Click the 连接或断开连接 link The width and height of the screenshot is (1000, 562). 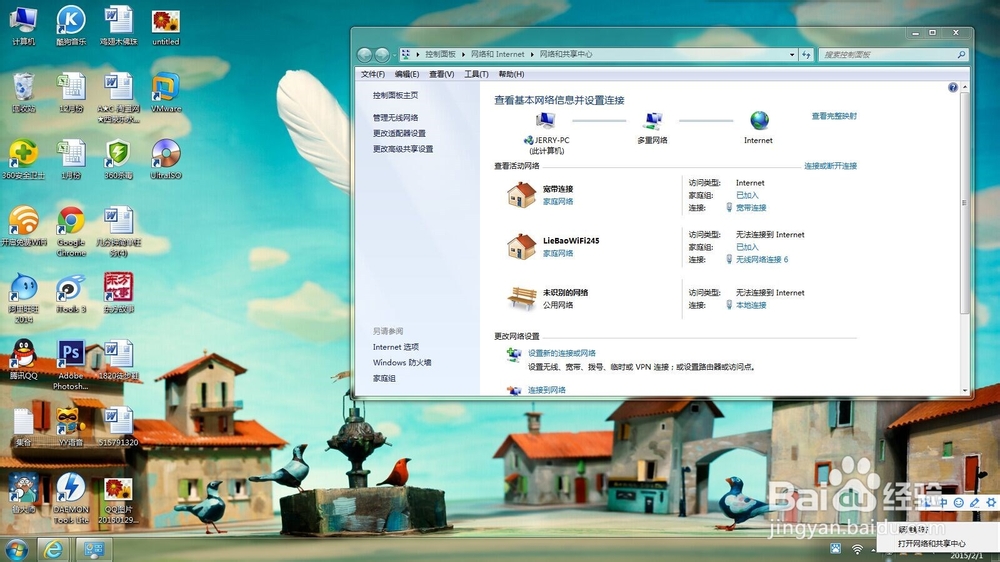pyautogui.click(x=830, y=166)
